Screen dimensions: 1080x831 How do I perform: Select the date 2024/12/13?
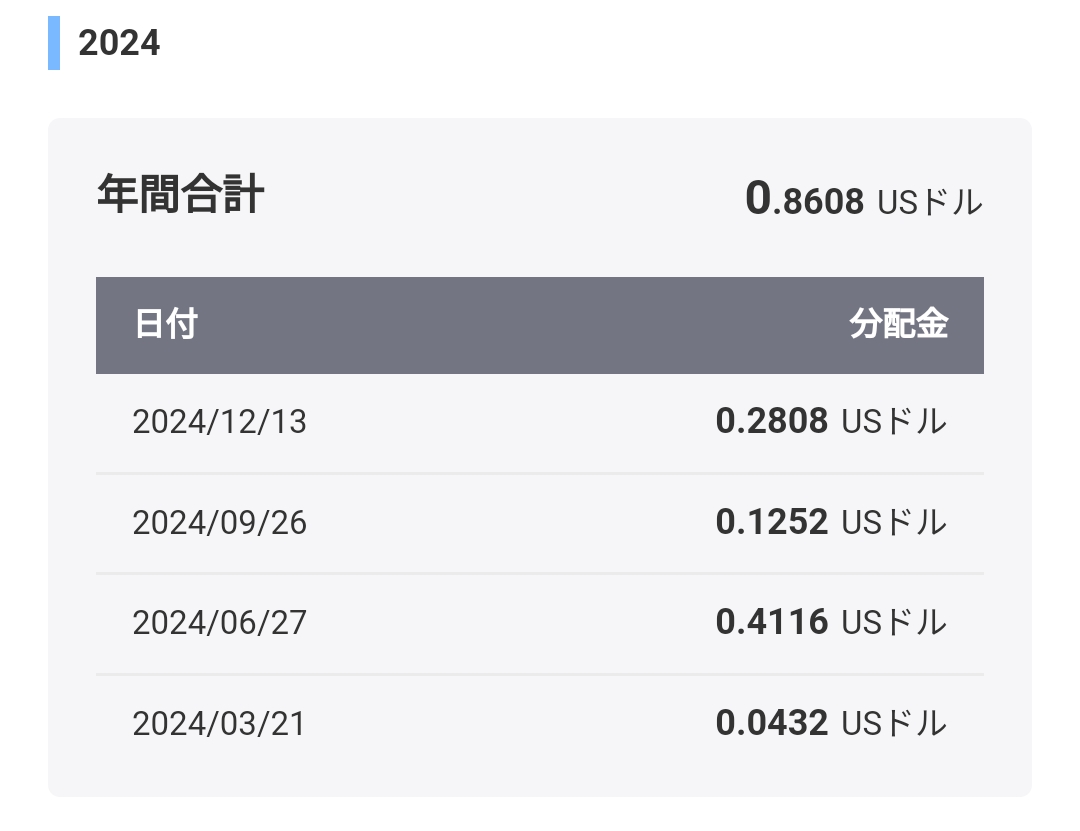click(219, 422)
